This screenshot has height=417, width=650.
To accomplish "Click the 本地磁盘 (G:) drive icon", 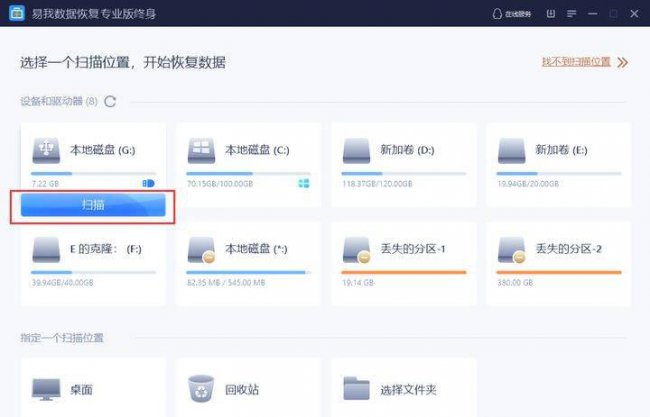I will click(46, 151).
